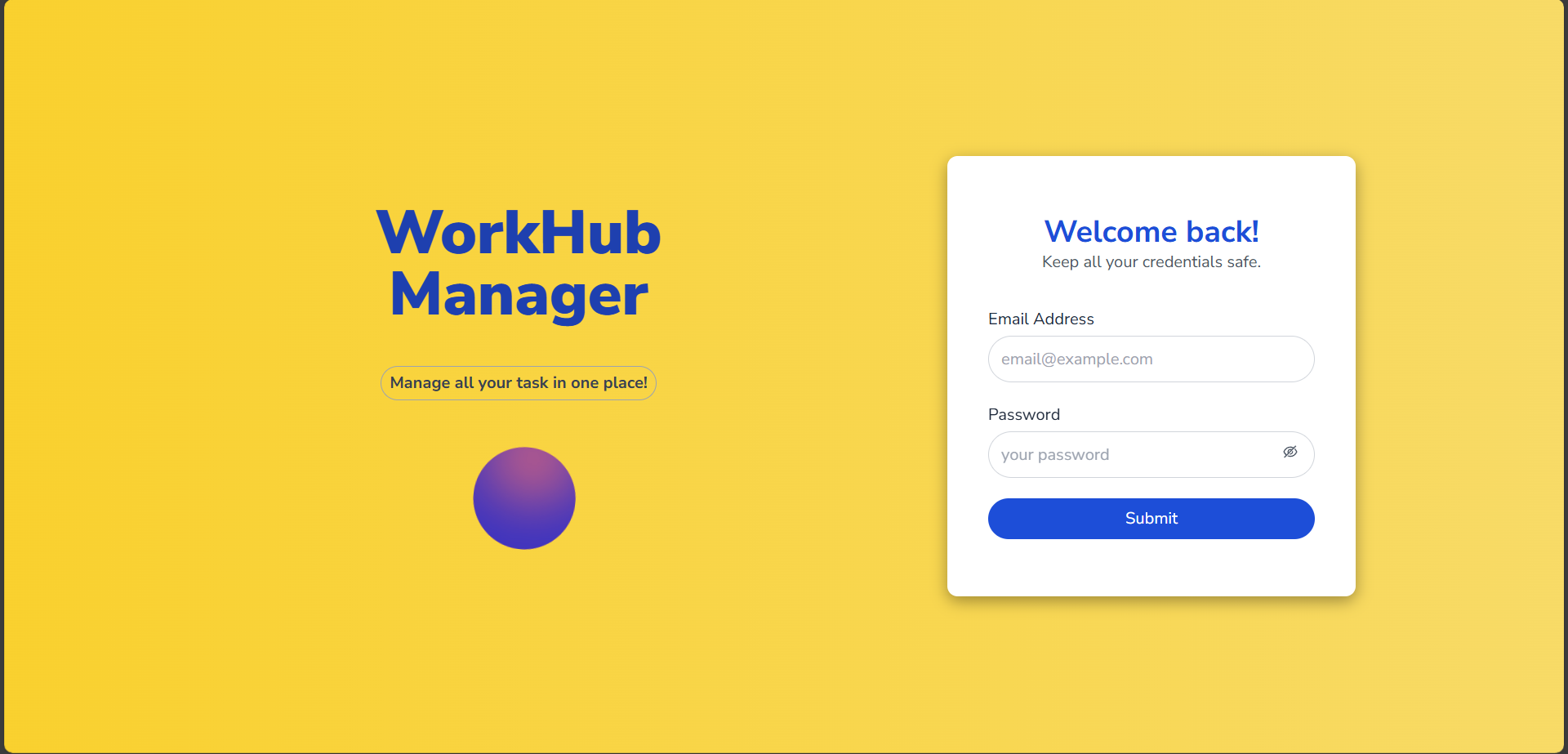The image size is (1568, 754).
Task: Click the 'email@example.com' placeholder text
Action: 1076,359
